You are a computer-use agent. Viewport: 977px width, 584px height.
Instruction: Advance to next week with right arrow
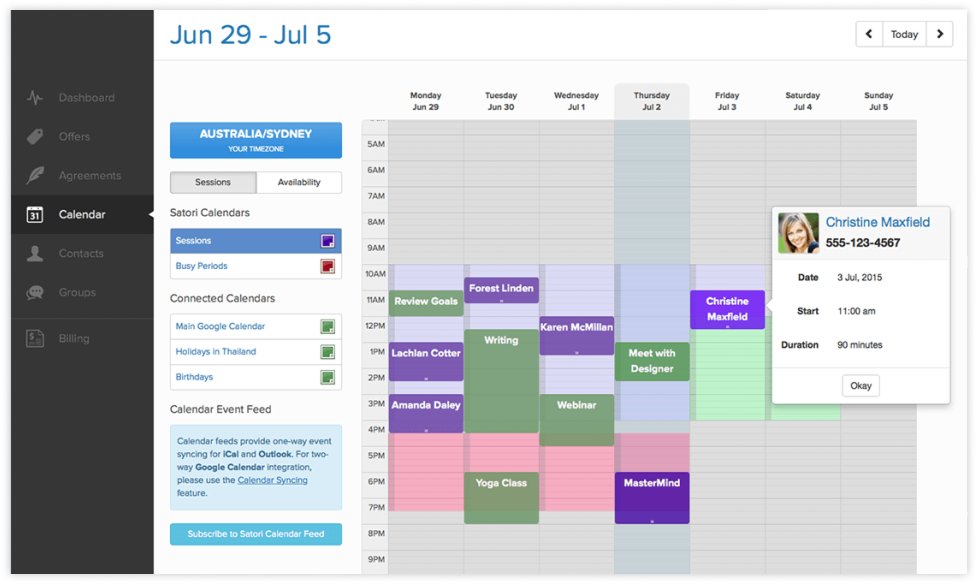coord(939,34)
